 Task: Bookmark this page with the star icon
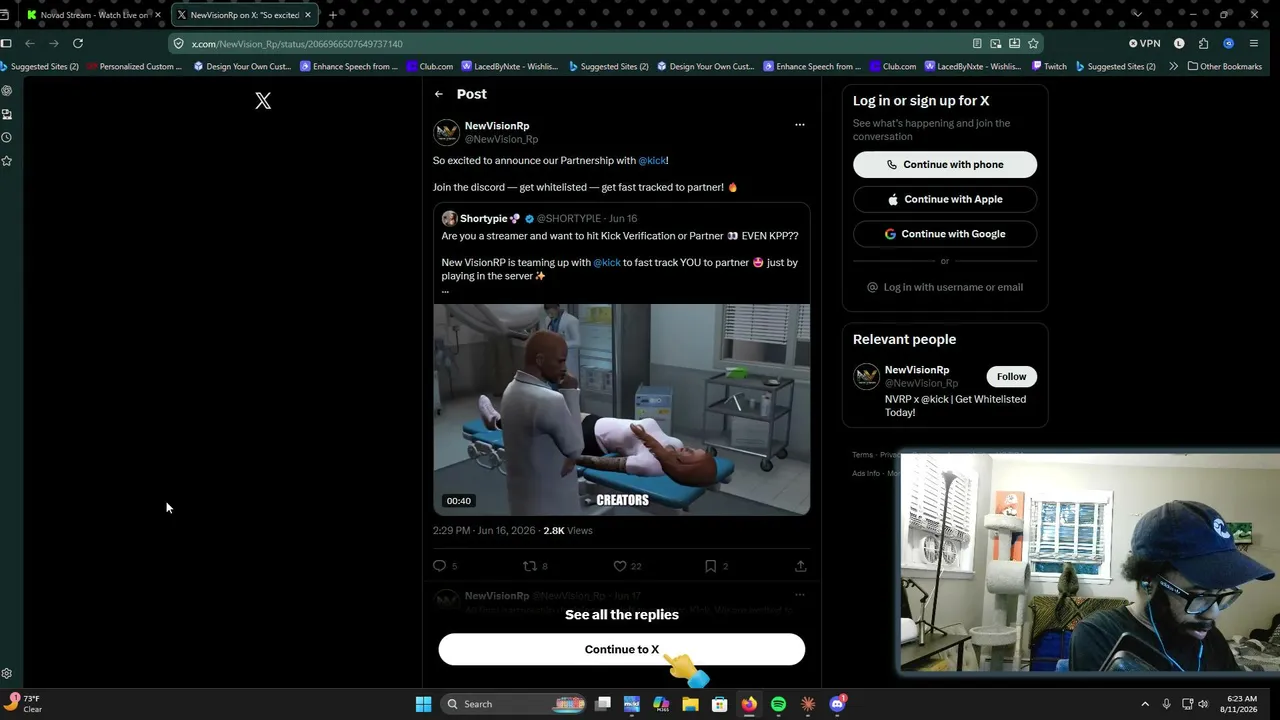click(1033, 43)
